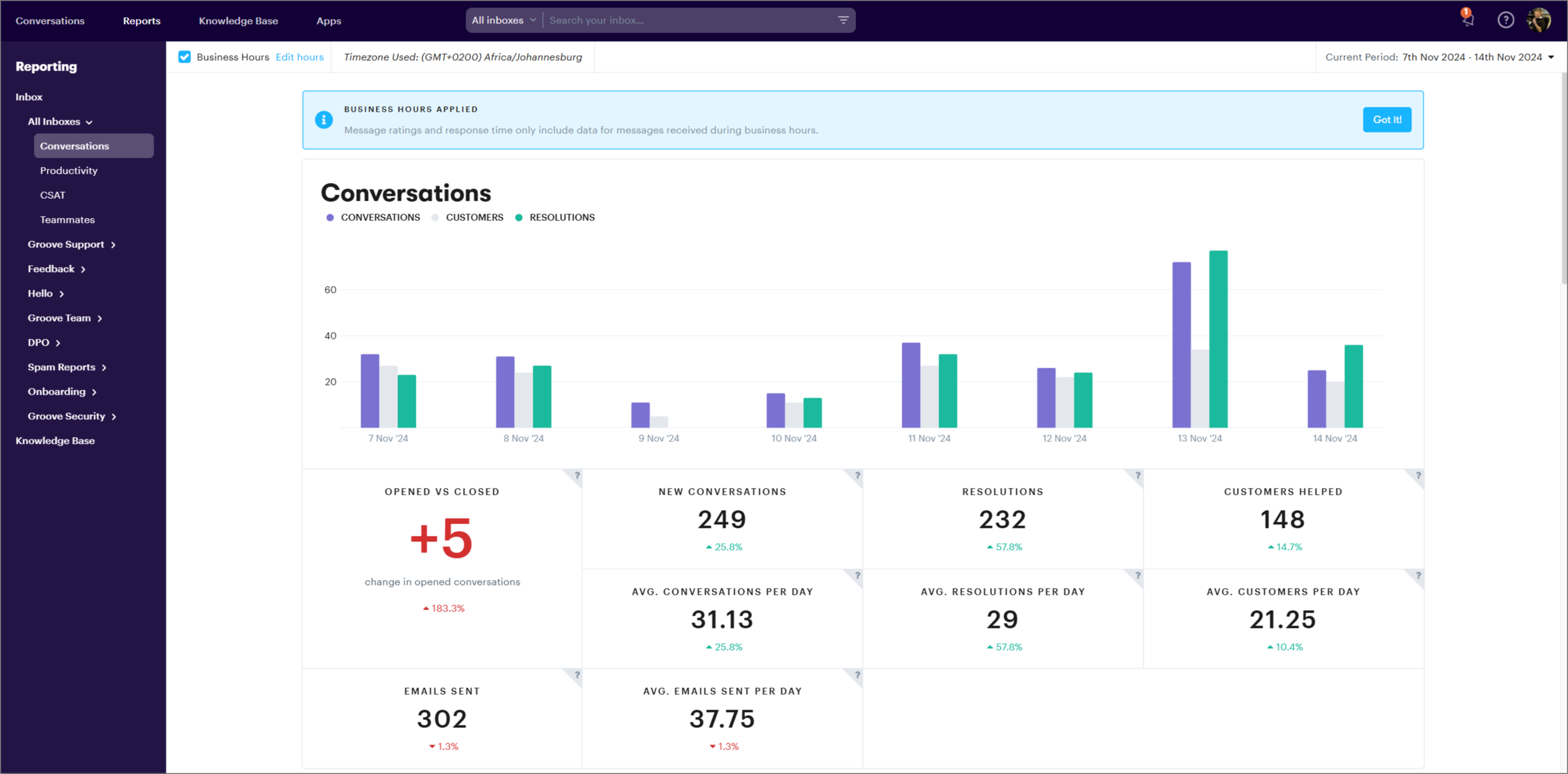Open the Knowledge Base top menu
Screen dimensions: 1568x774
(x=238, y=21)
